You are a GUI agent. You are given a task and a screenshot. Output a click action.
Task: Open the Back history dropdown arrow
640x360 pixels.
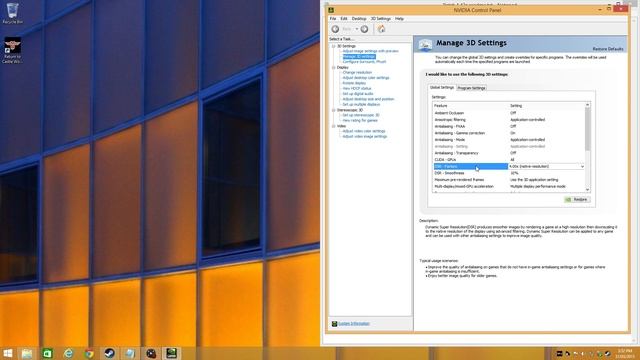(356, 29)
